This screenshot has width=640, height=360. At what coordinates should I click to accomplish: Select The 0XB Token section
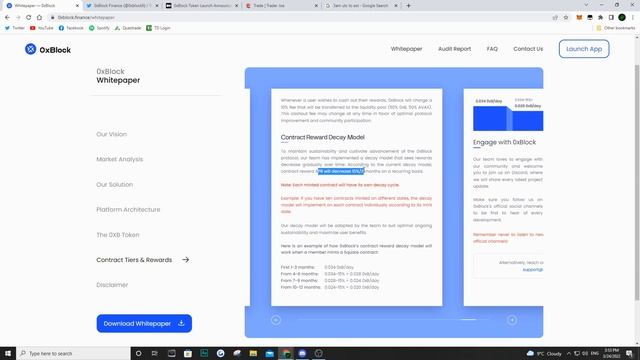118,235
